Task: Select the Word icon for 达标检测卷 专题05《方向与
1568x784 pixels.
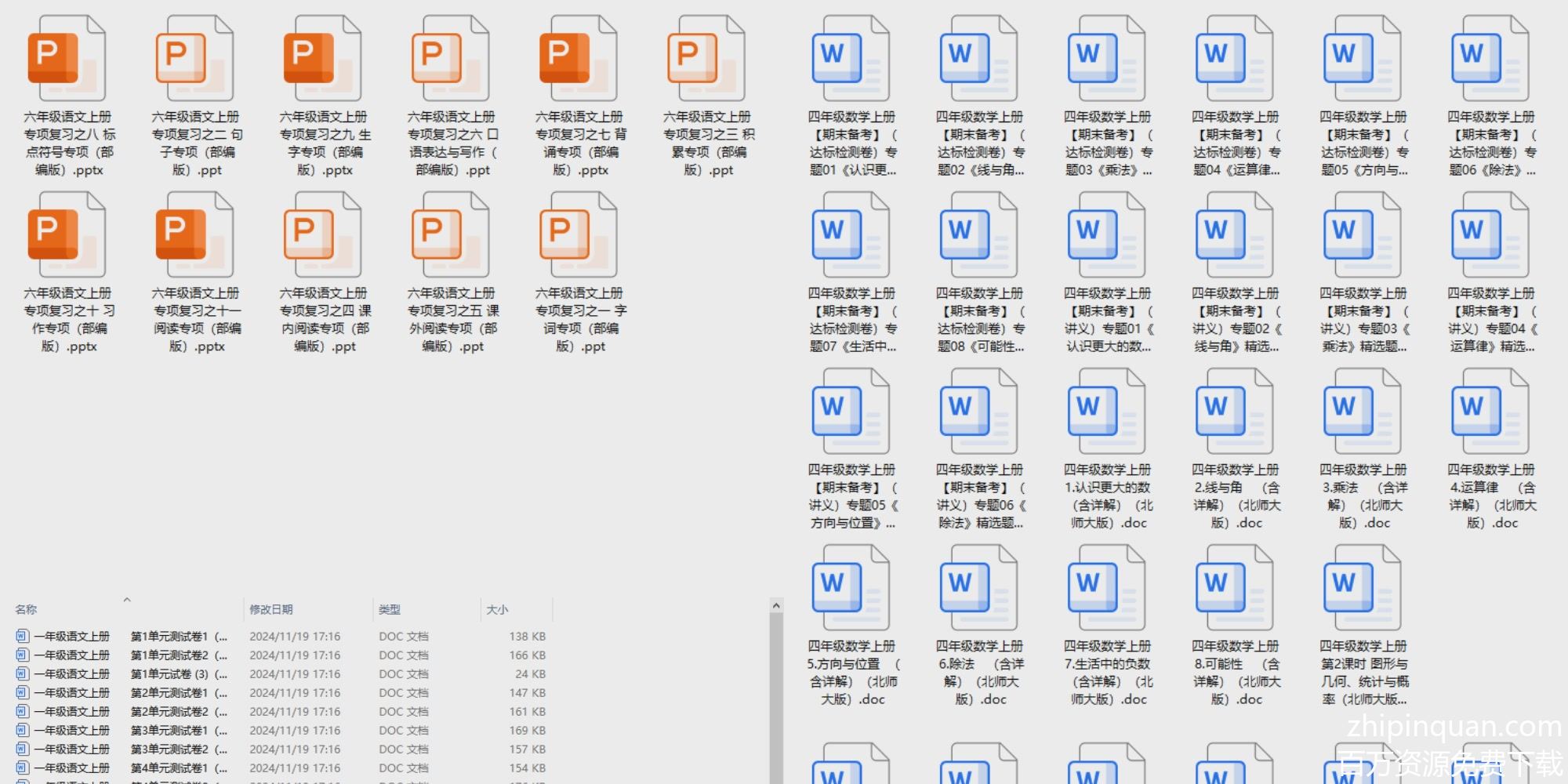Action: pos(1362,59)
